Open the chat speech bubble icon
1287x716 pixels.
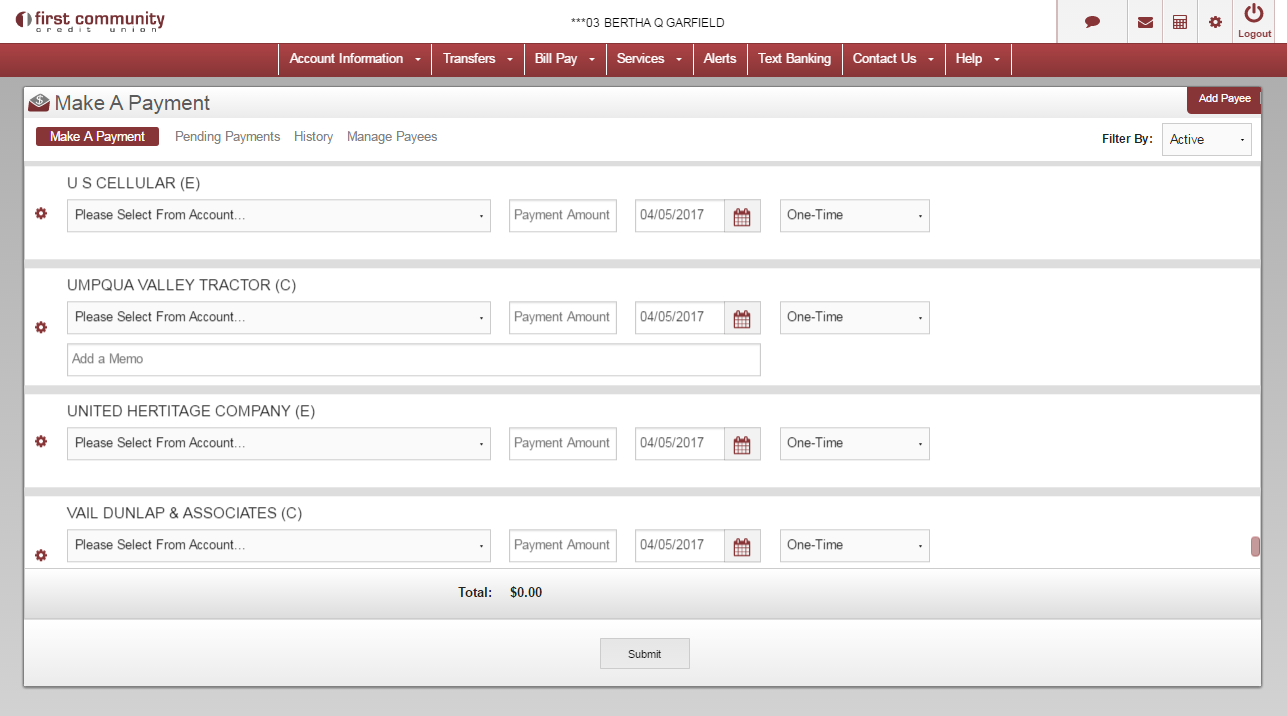(1092, 22)
